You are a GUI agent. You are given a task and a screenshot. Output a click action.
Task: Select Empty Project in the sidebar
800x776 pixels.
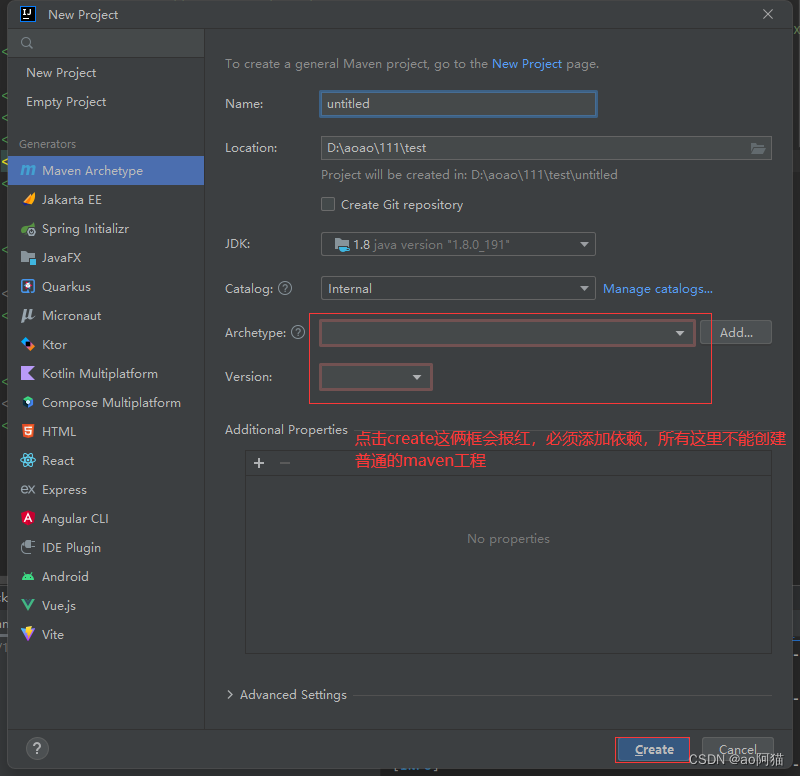point(66,102)
